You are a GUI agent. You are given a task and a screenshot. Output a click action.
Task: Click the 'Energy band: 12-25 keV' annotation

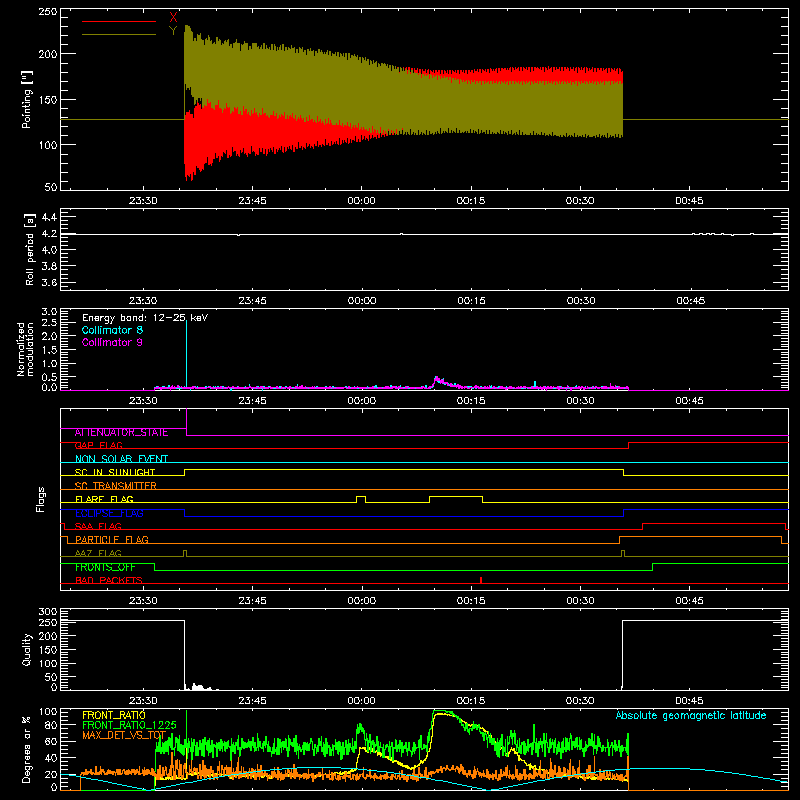coord(145,318)
